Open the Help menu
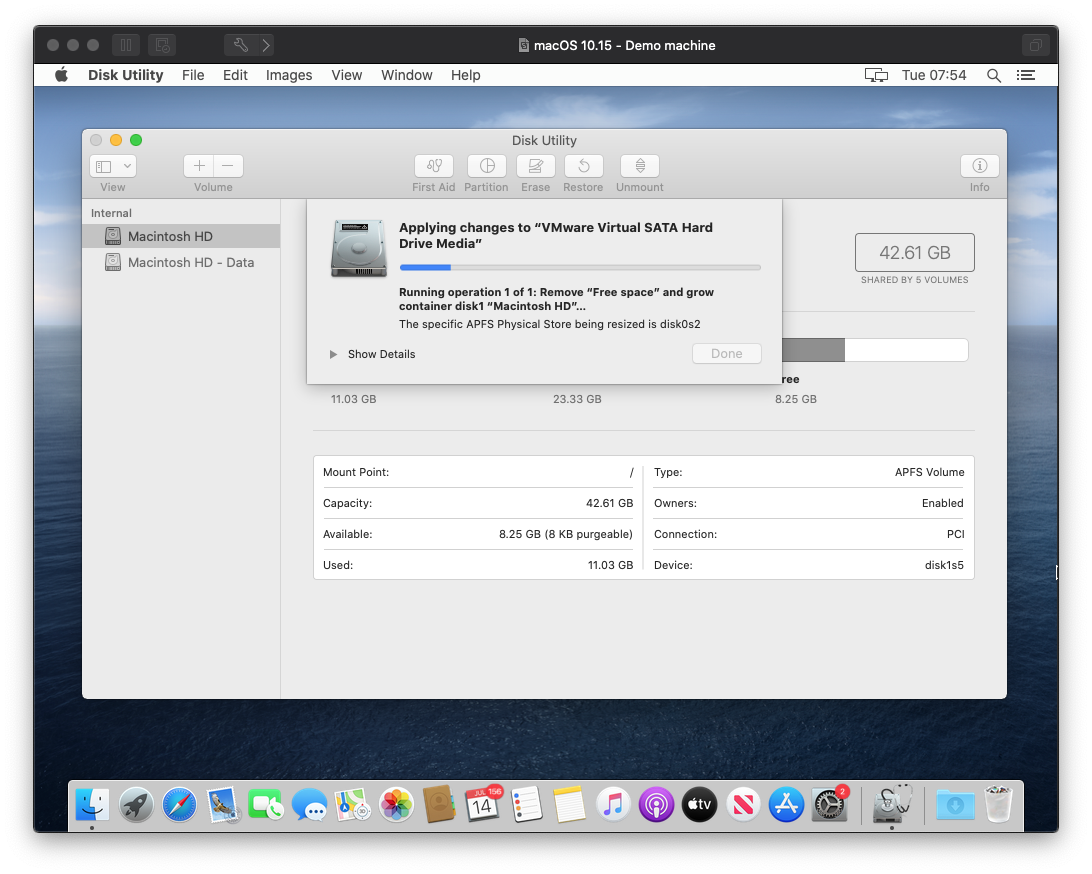The width and height of the screenshot is (1092, 874). click(466, 75)
